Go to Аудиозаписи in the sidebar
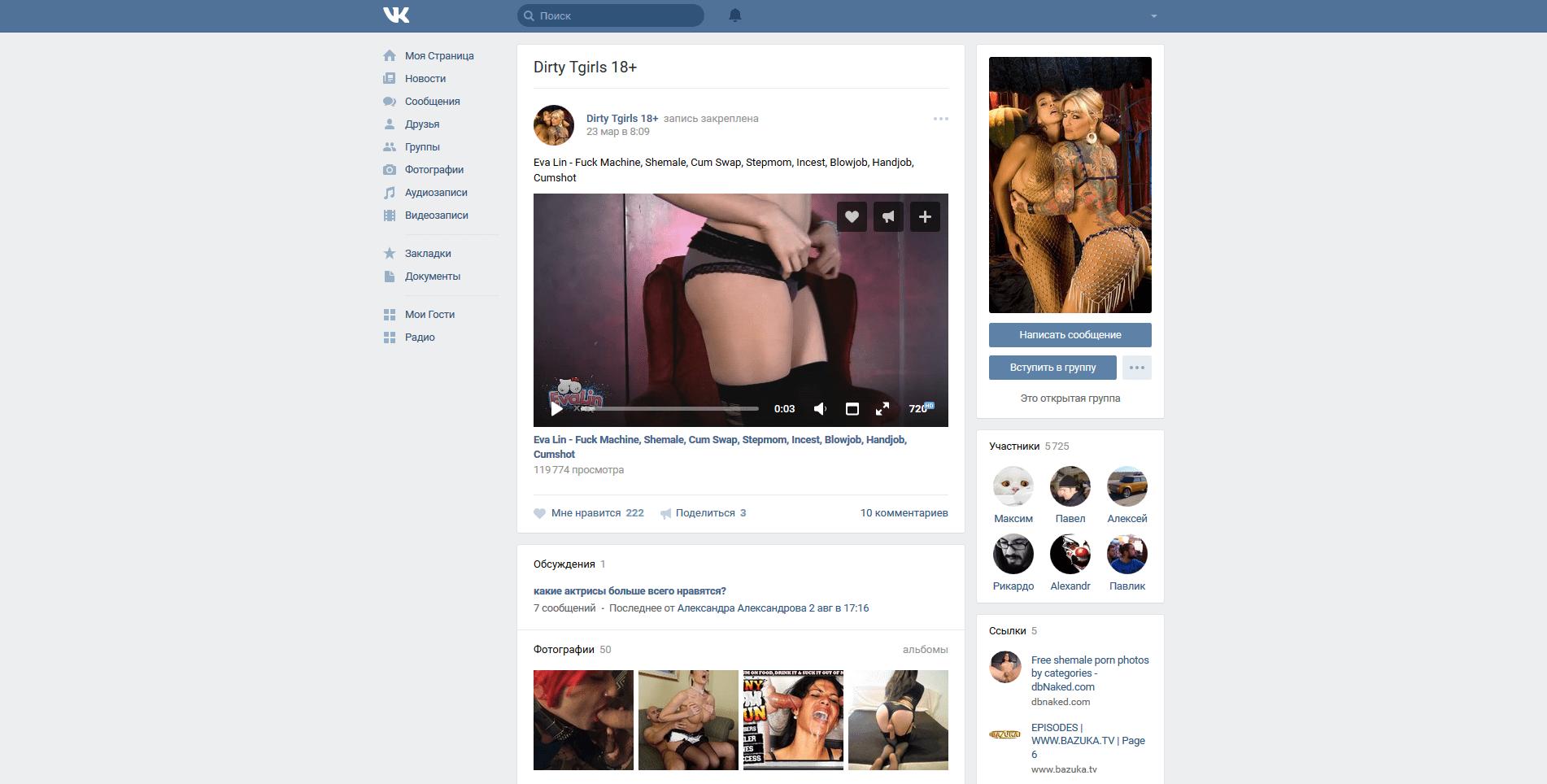This screenshot has height=784, width=1547. coord(436,193)
